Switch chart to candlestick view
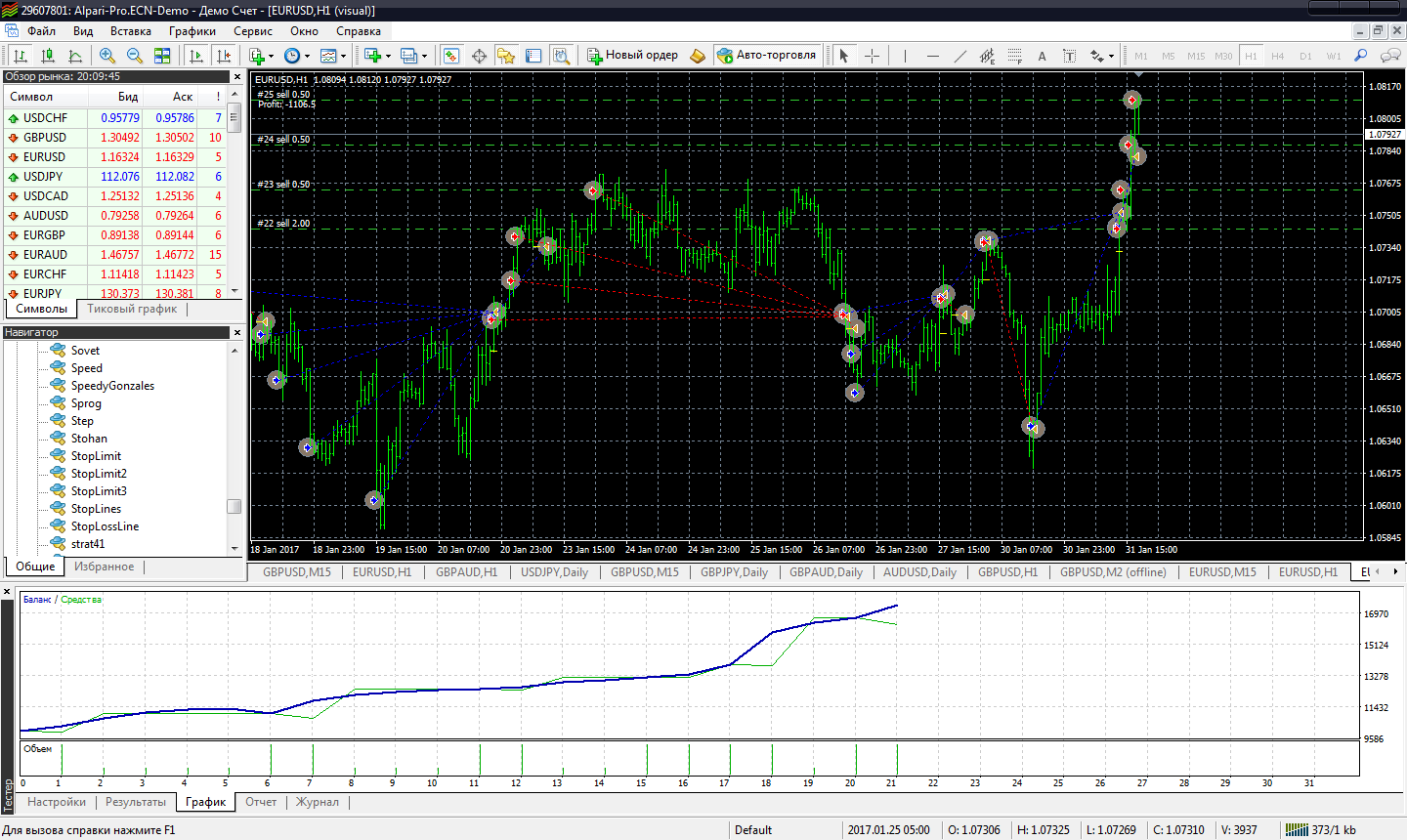This screenshot has height=840, width=1407. pos(48,56)
